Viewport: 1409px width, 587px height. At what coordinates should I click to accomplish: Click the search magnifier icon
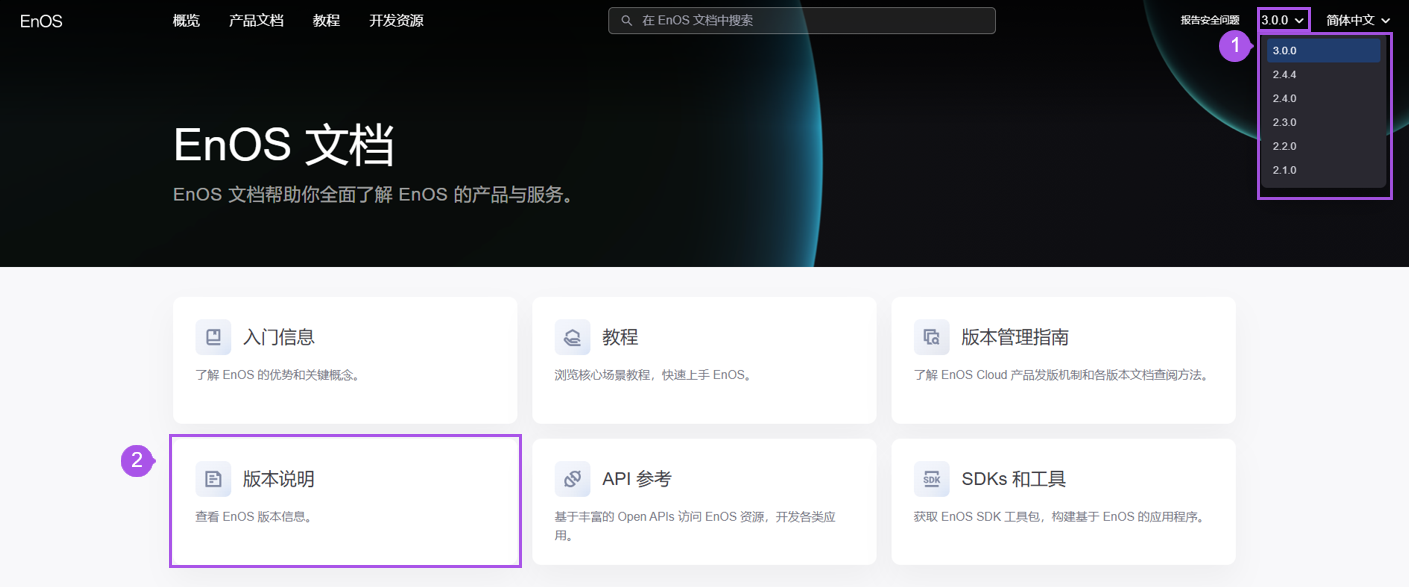627,20
